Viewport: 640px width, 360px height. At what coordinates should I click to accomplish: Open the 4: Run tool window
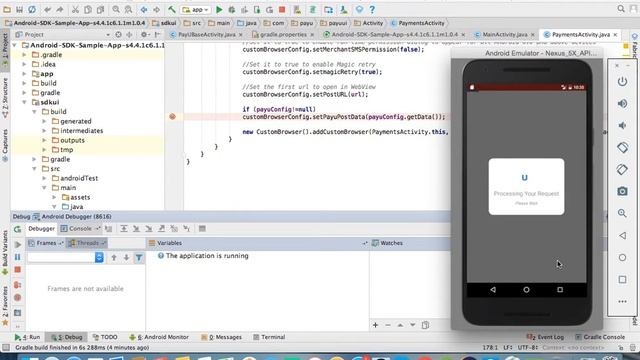pos(27,337)
